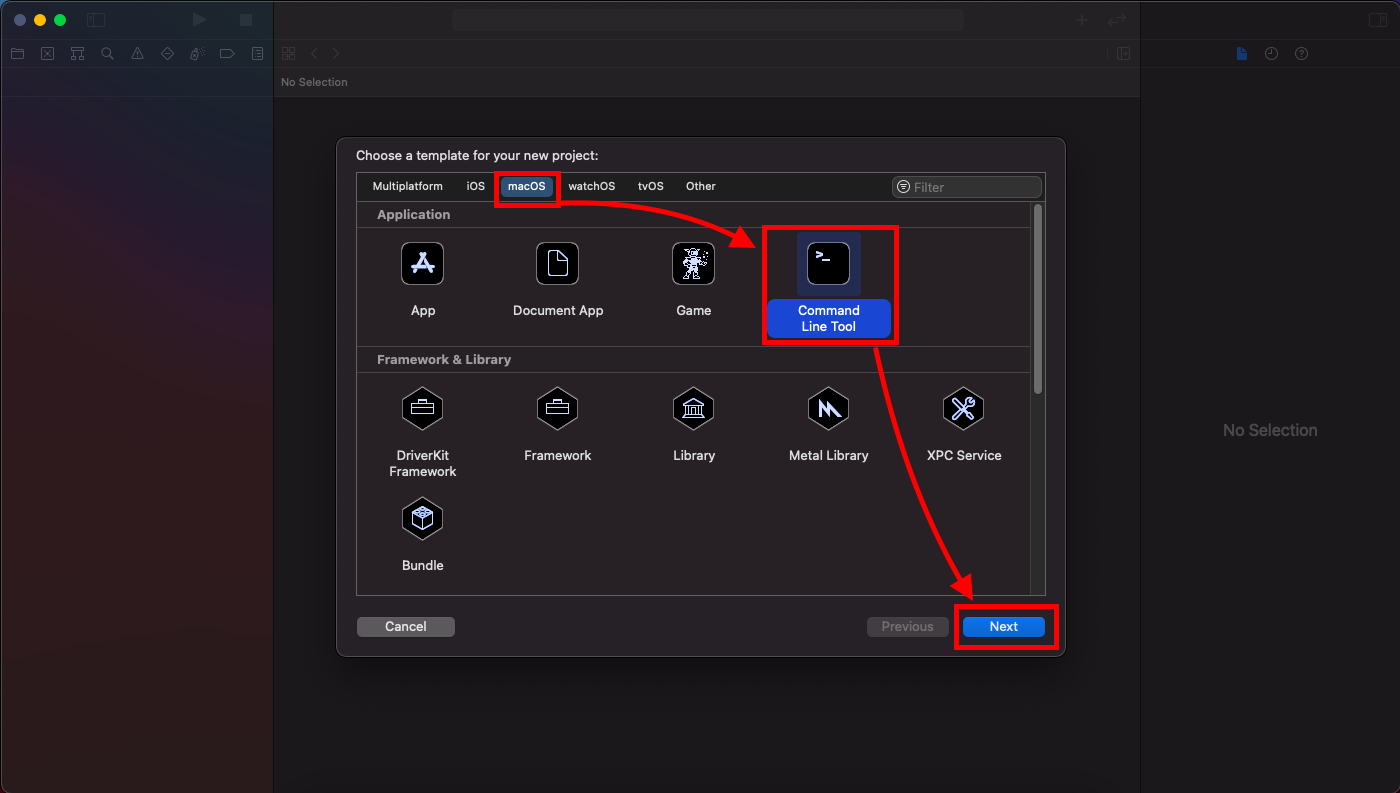Image resolution: width=1400 pixels, height=793 pixels.
Task: Choose the Game template
Action: pyautogui.click(x=693, y=280)
